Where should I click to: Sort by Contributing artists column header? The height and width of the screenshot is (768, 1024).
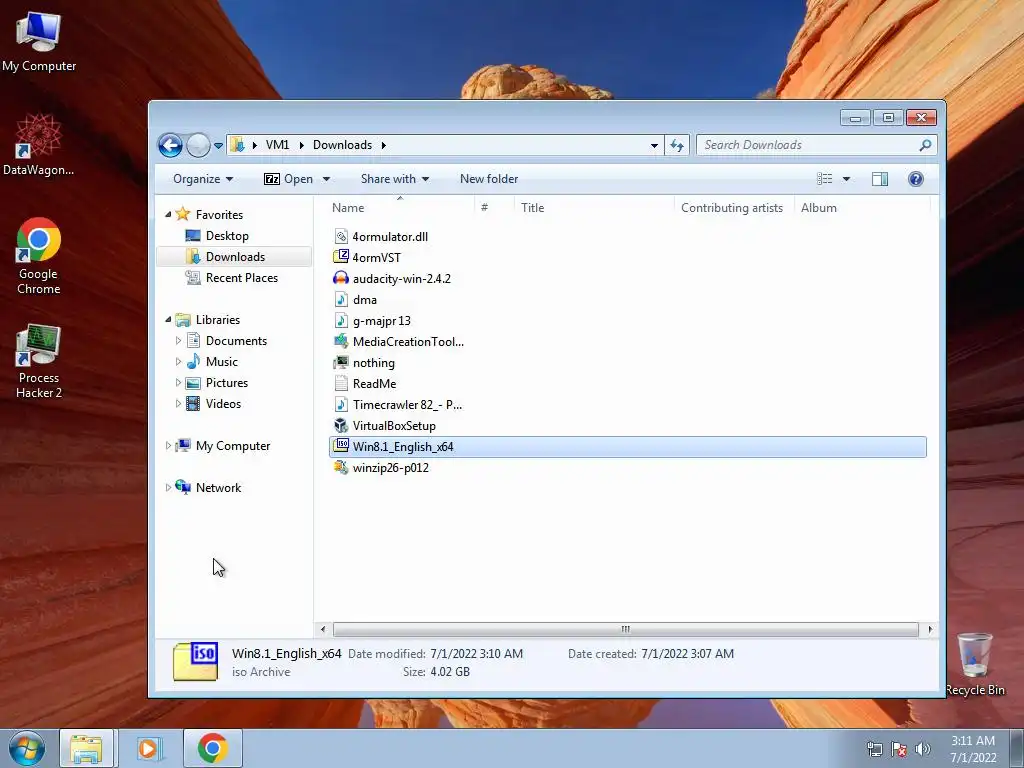(734, 208)
